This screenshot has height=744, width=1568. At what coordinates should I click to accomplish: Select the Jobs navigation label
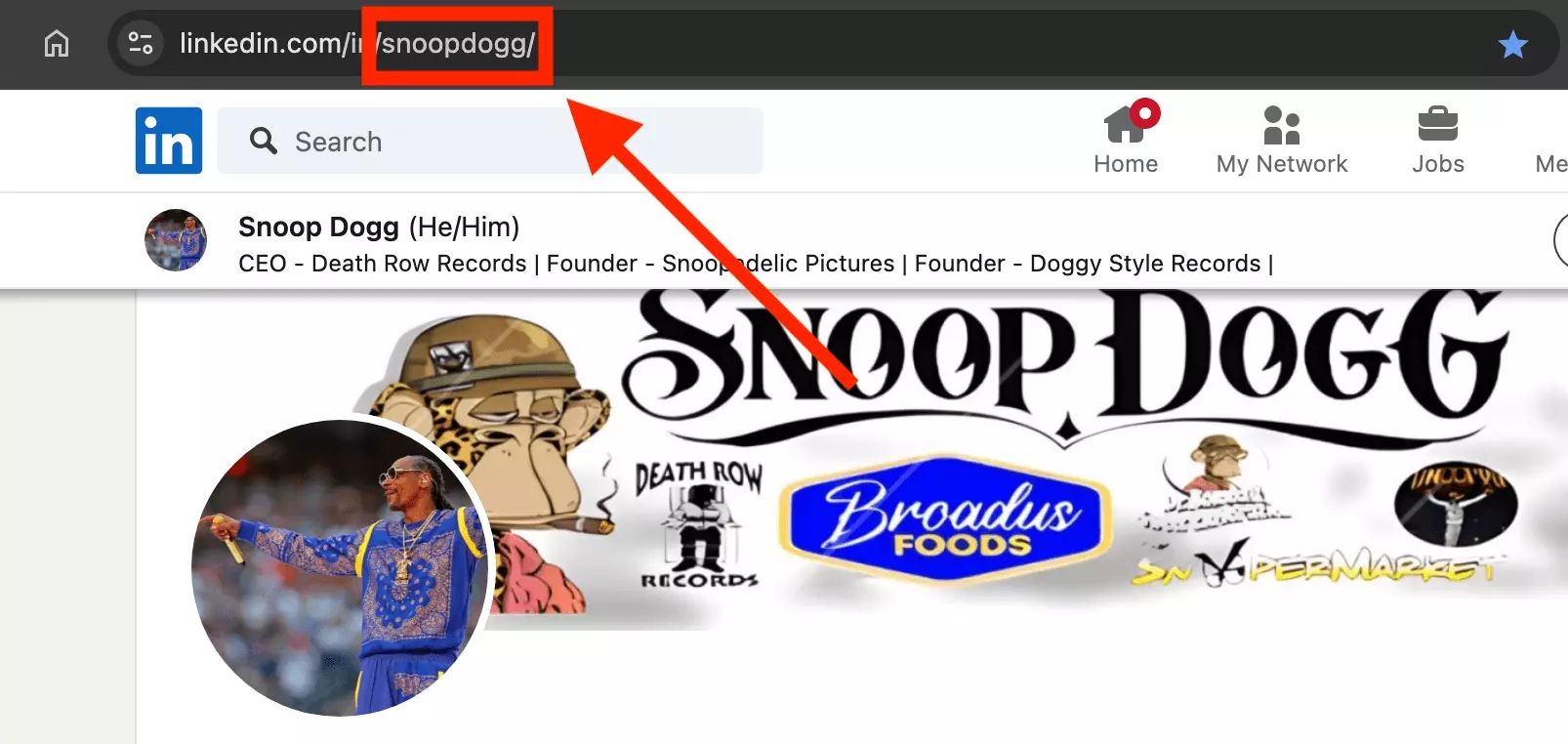(1438, 164)
